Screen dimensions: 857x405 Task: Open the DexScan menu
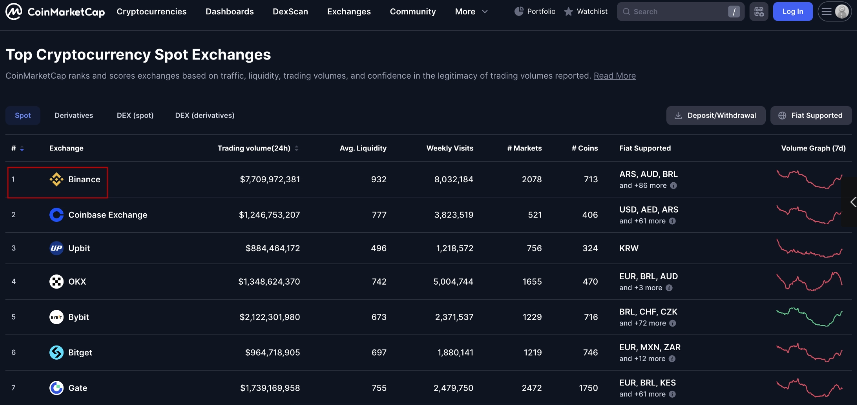290,11
